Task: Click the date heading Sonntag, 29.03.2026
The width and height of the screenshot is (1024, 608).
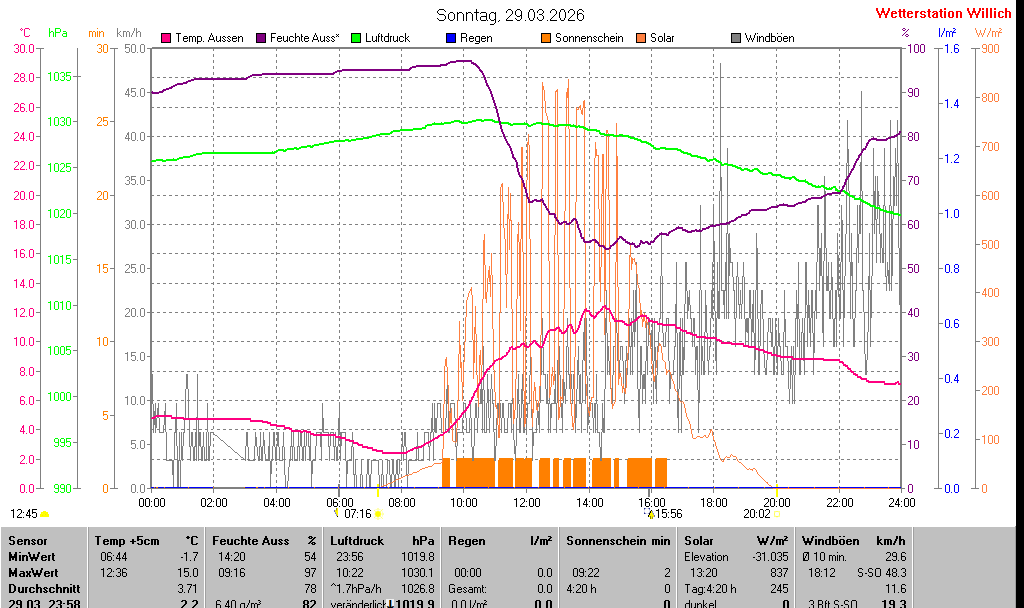Action: (511, 15)
